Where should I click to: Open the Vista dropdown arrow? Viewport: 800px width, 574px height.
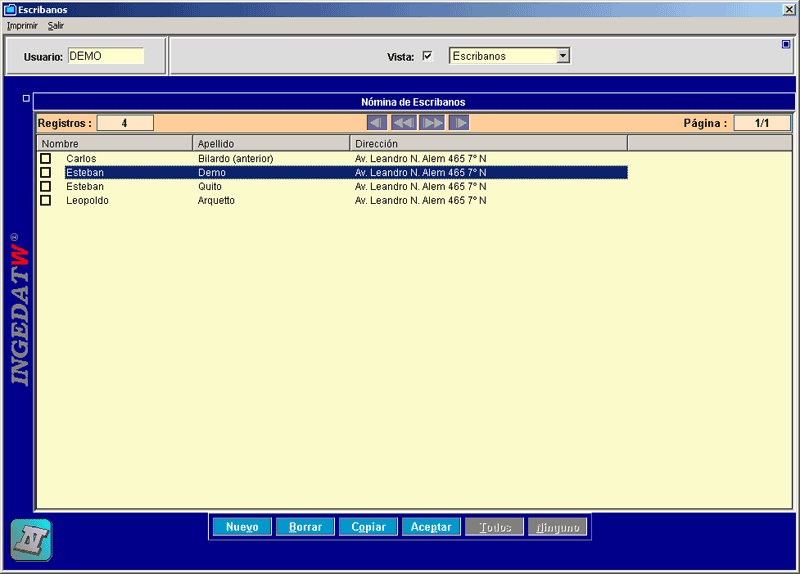(563, 56)
